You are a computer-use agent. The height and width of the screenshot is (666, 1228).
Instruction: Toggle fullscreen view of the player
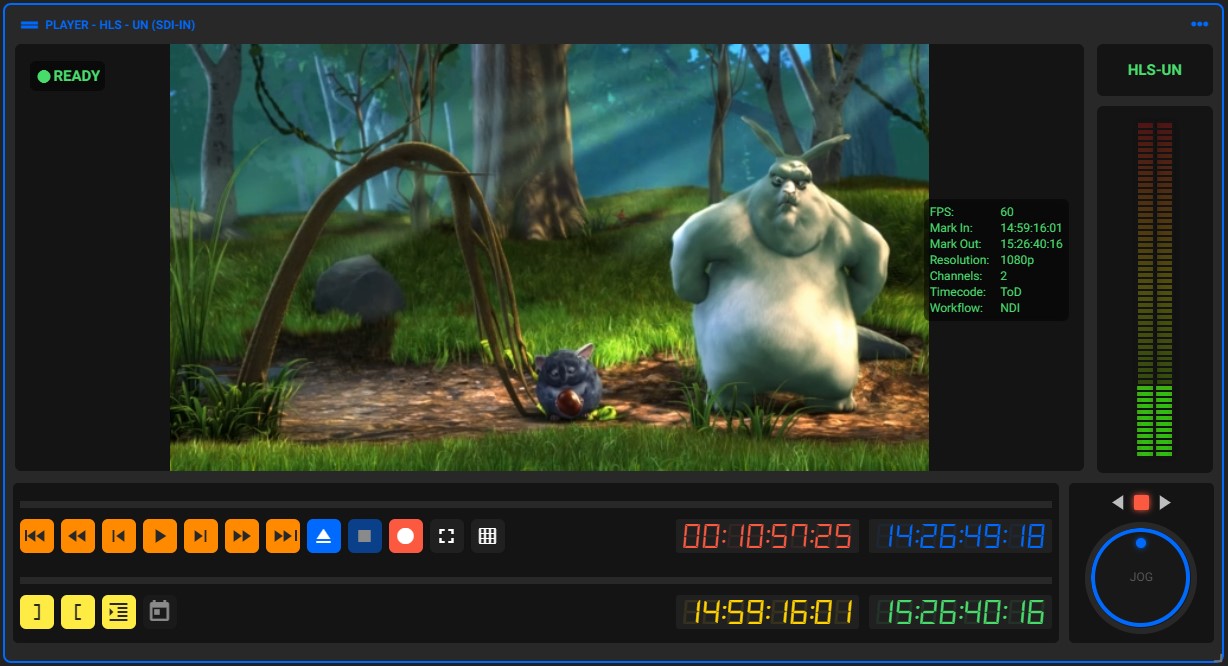447,536
